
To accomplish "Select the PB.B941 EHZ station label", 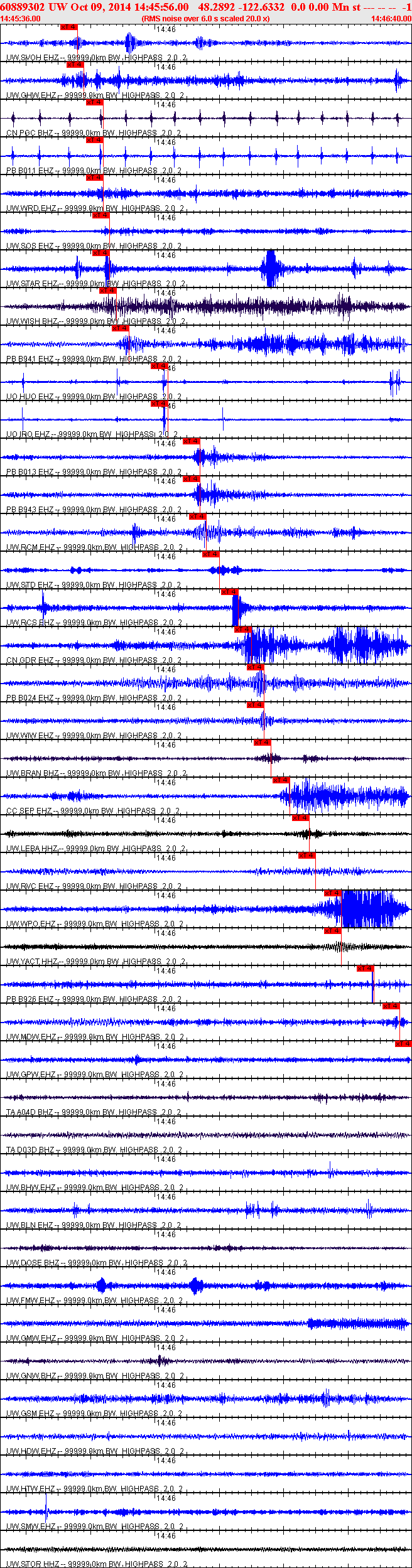I will coord(30,359).
